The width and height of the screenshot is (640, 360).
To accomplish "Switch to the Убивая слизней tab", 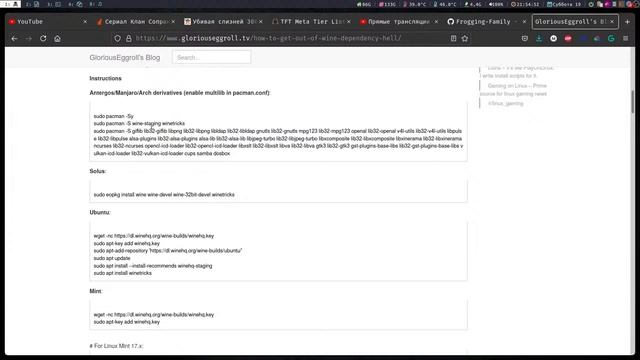I will point(224,22).
